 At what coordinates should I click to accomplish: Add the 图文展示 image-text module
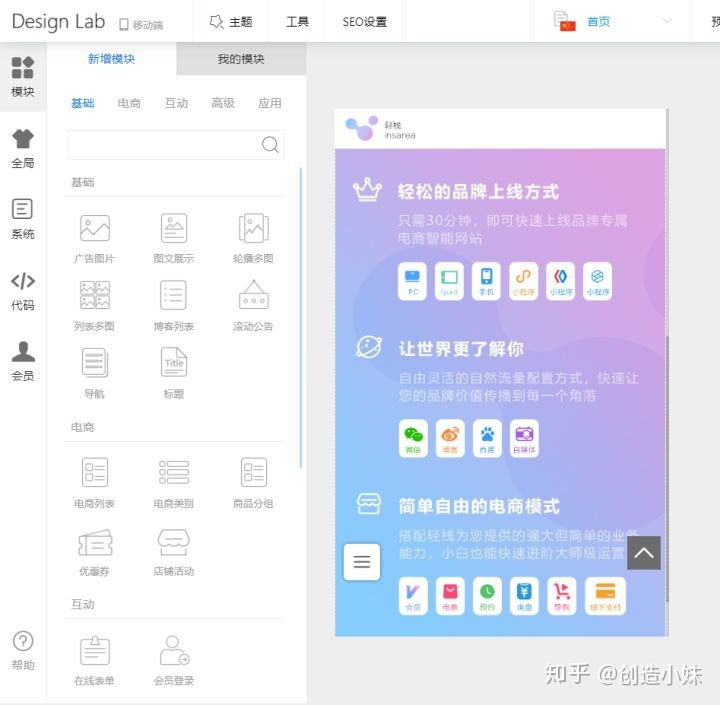(174, 238)
